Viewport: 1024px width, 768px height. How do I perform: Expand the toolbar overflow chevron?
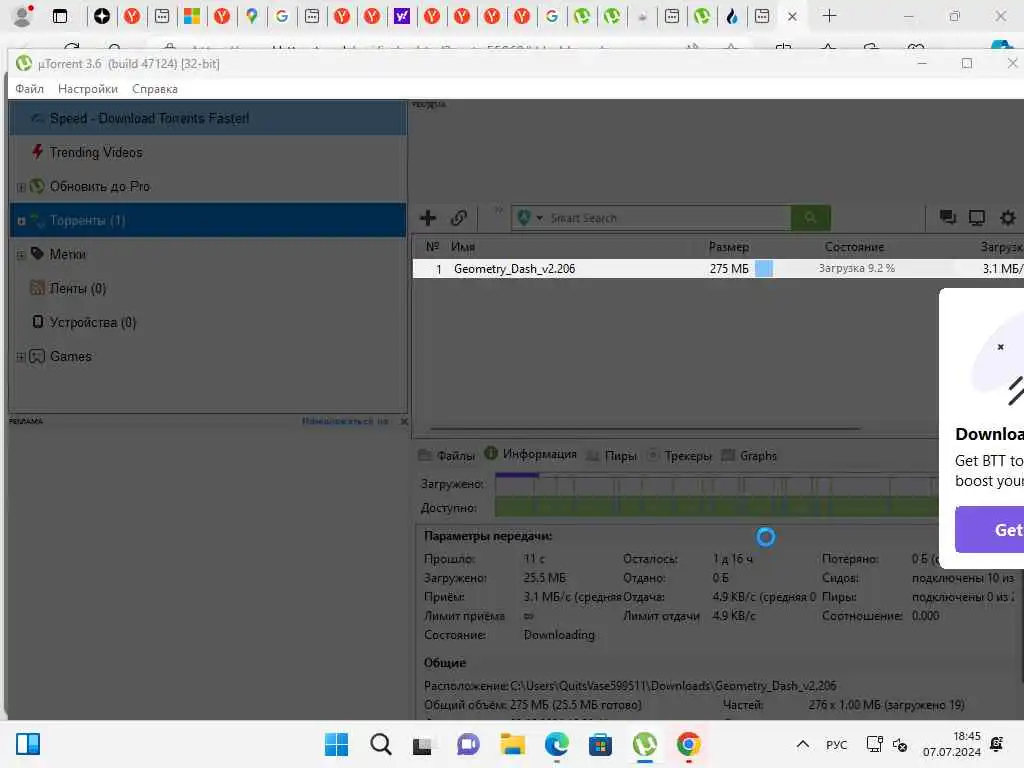pyautogui.click(x=498, y=210)
